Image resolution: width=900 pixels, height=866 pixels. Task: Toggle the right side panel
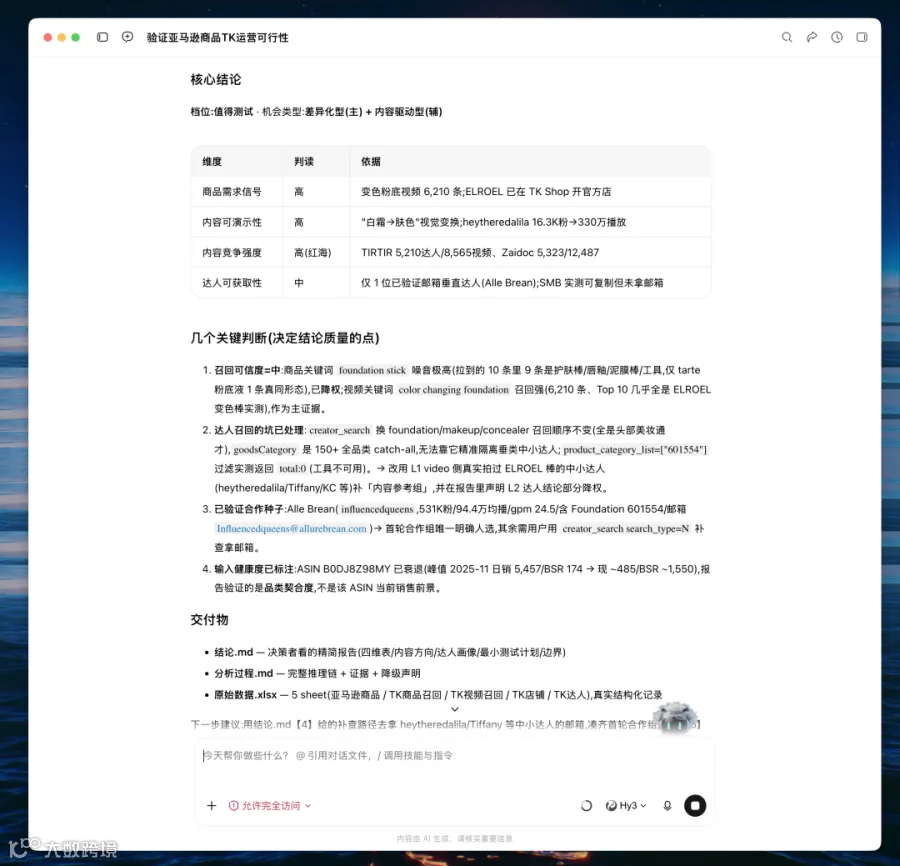coord(862,37)
